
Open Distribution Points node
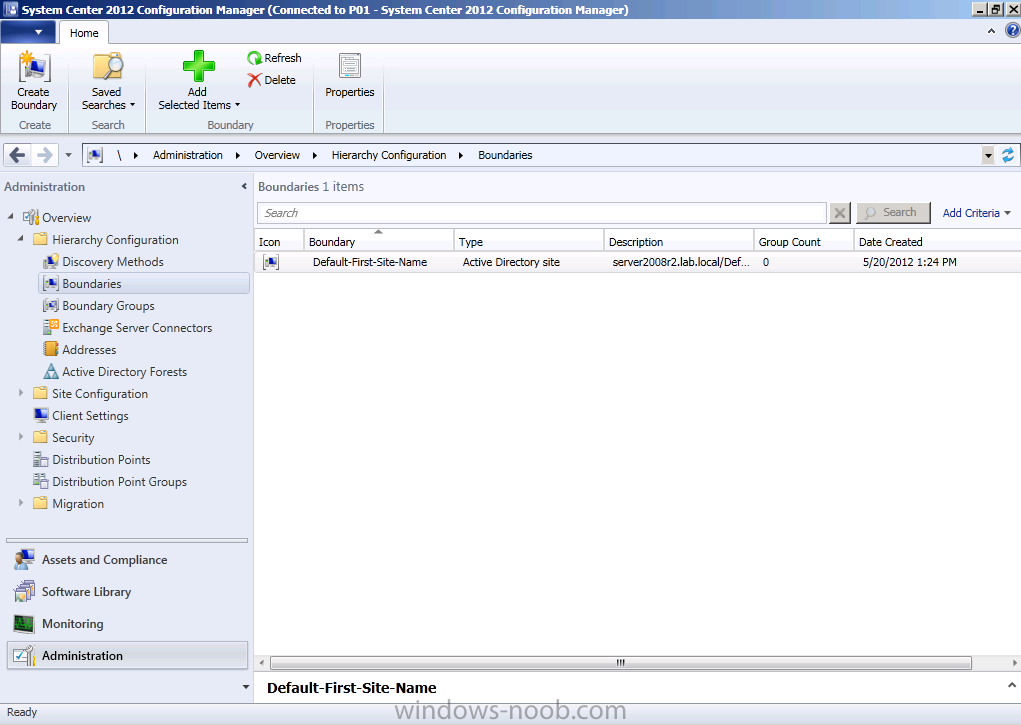92,460
